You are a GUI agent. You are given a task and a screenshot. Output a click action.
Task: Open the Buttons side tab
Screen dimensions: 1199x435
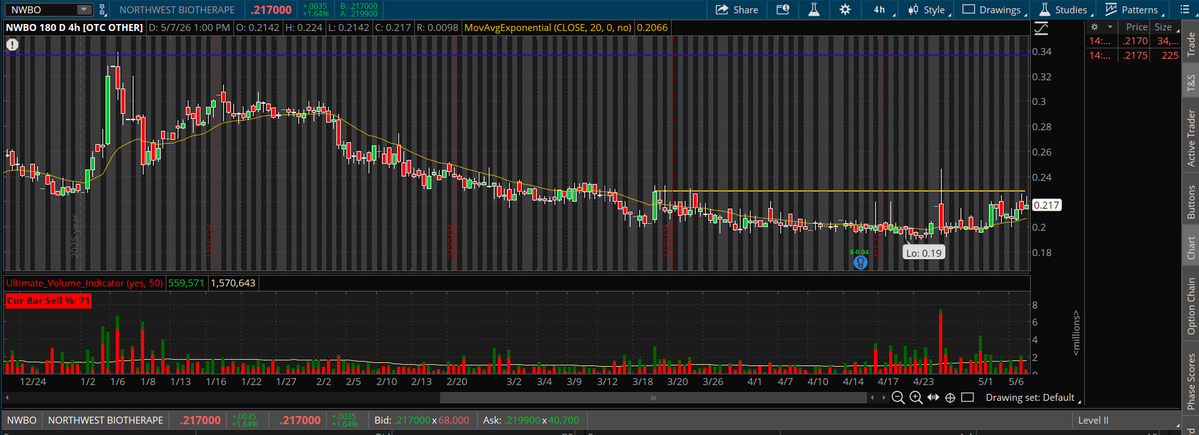coord(1191,202)
